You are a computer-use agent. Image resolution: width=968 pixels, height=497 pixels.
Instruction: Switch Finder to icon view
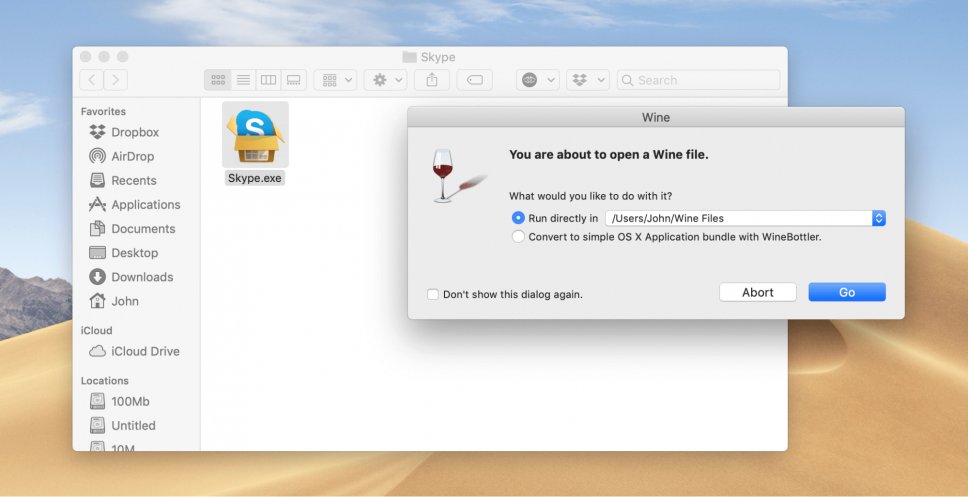(x=217, y=80)
